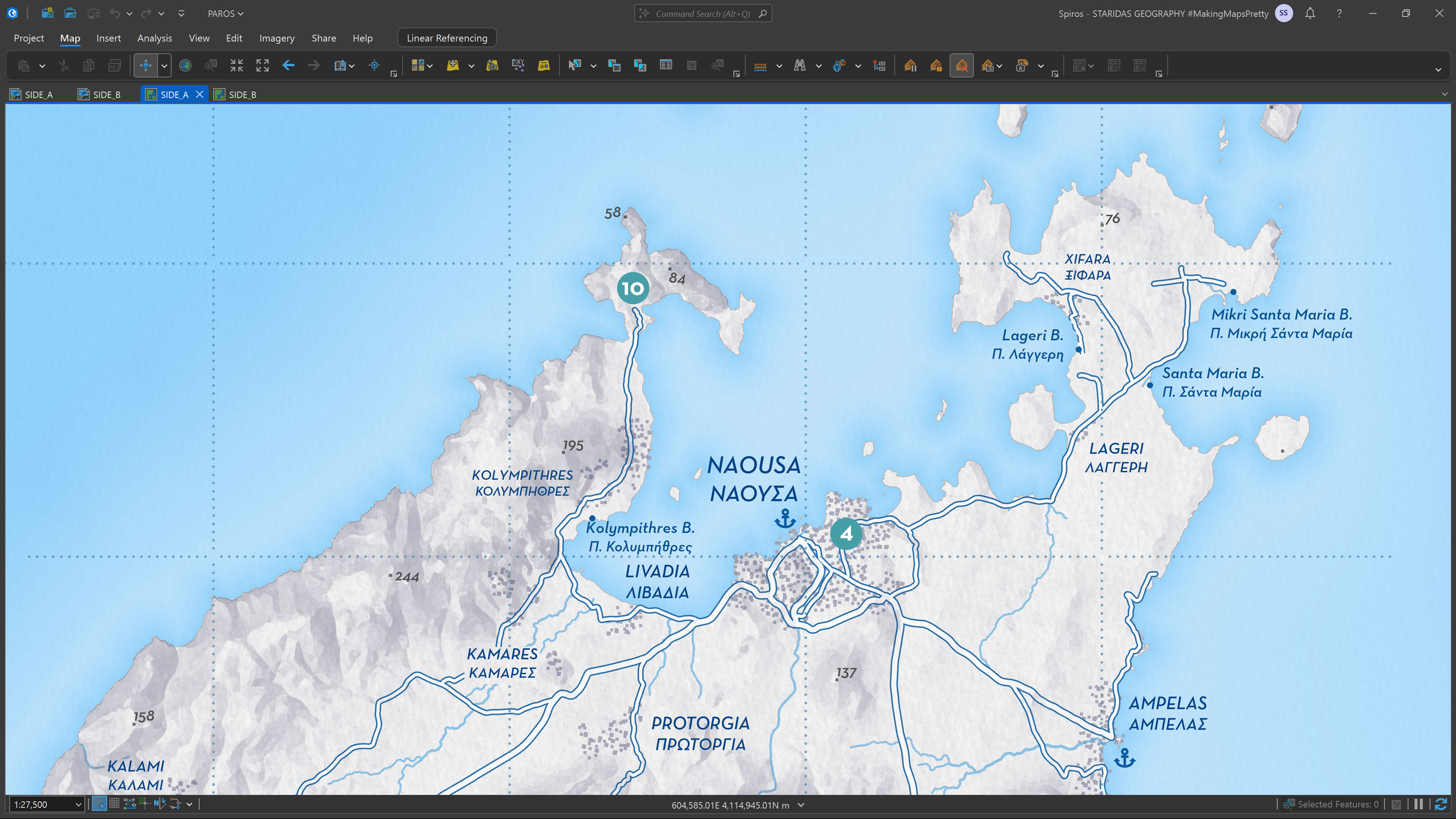1456x819 pixels.
Task: Switch to the SIDE_B map tab
Action: (x=242, y=94)
